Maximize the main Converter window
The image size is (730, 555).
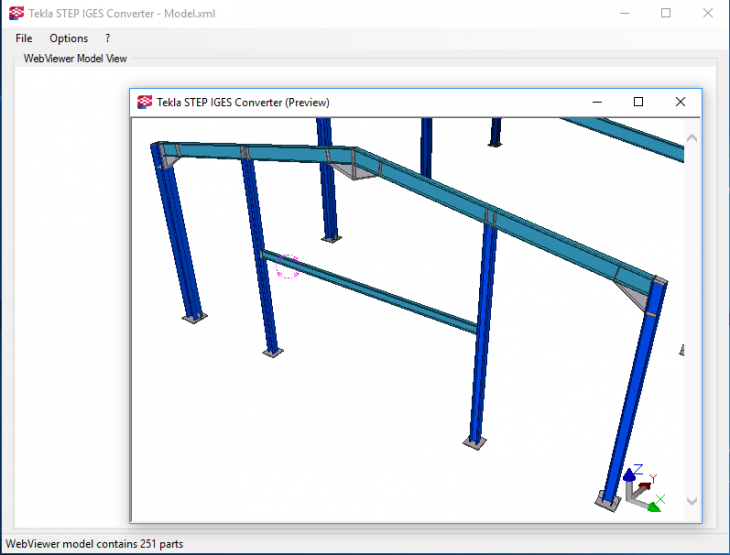click(666, 14)
